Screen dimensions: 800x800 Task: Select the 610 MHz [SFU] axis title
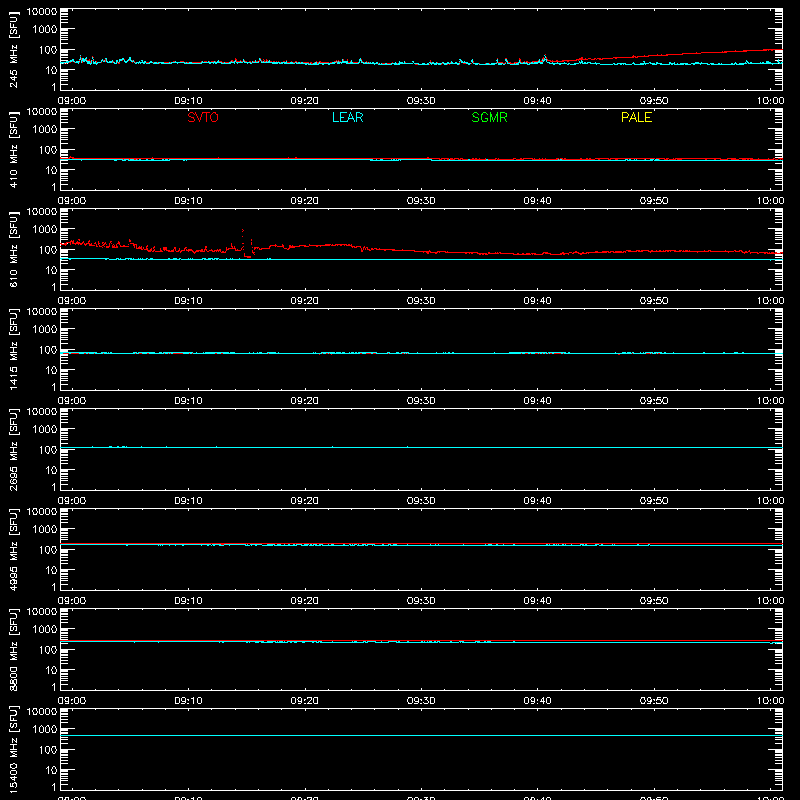13,250
